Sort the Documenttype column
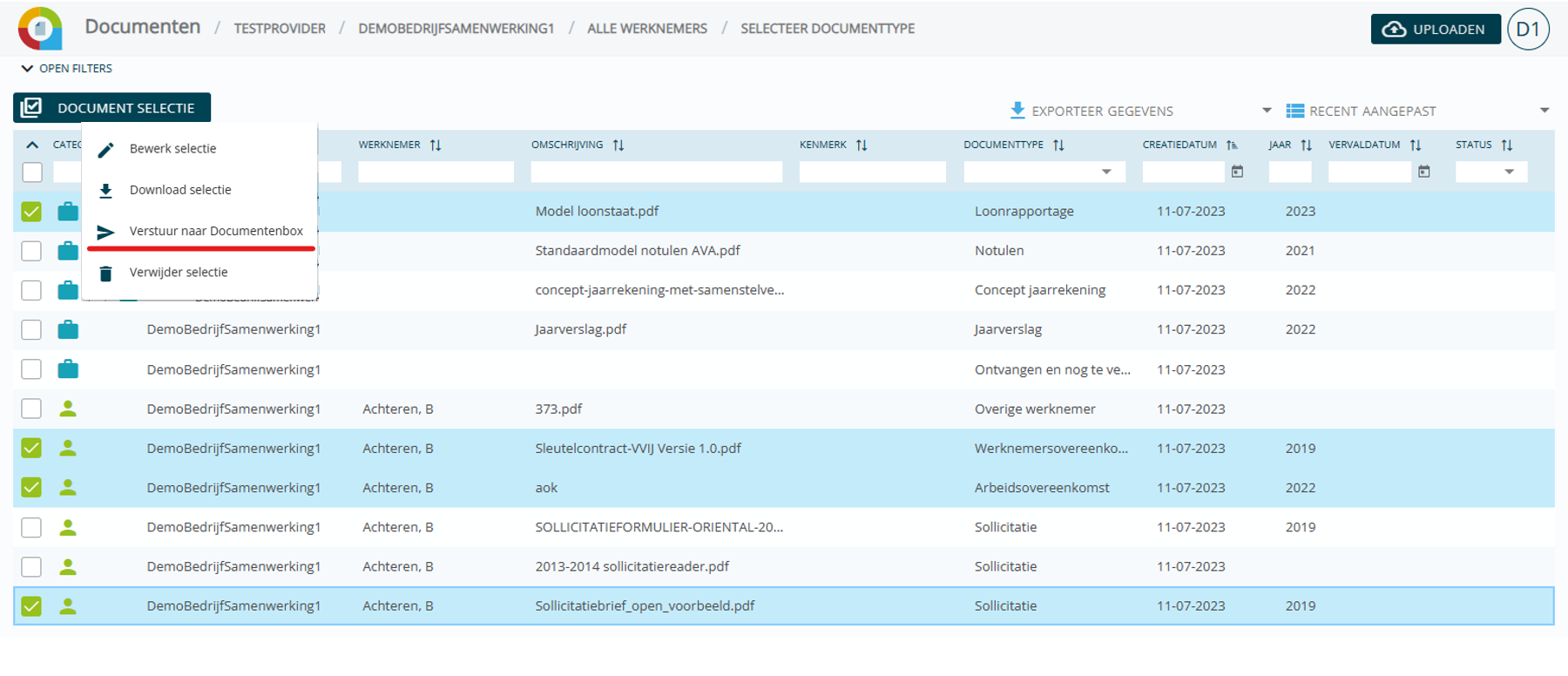The height and width of the screenshot is (676, 1568). (1058, 145)
